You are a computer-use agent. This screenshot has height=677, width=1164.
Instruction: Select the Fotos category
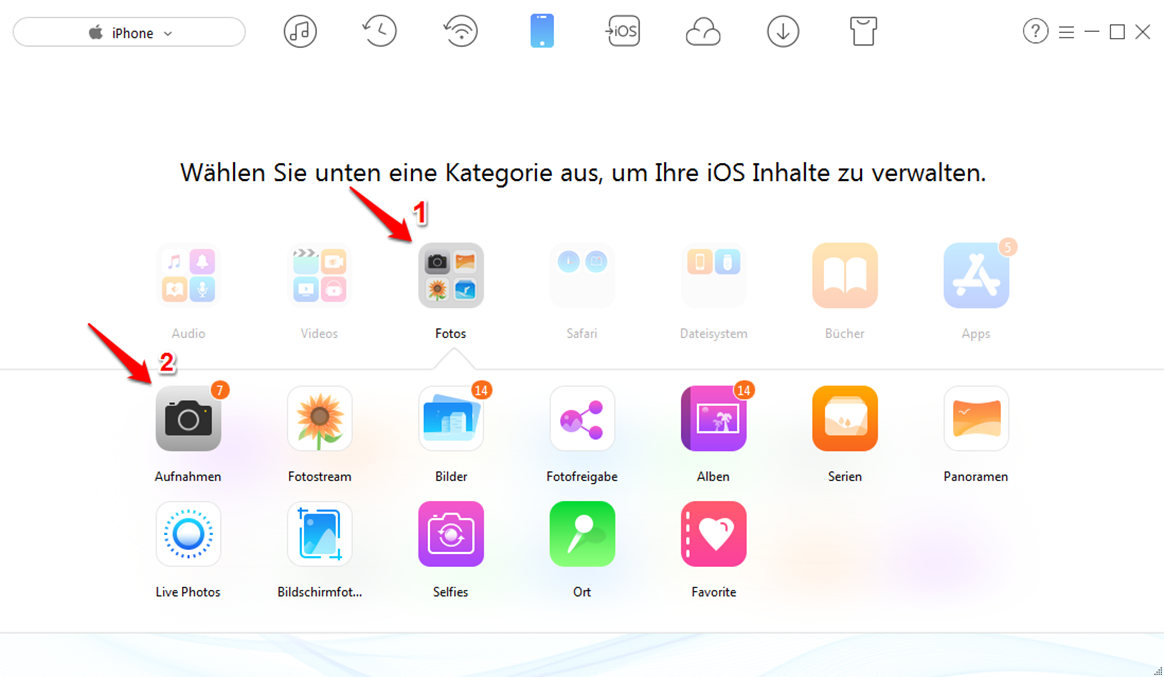451,275
